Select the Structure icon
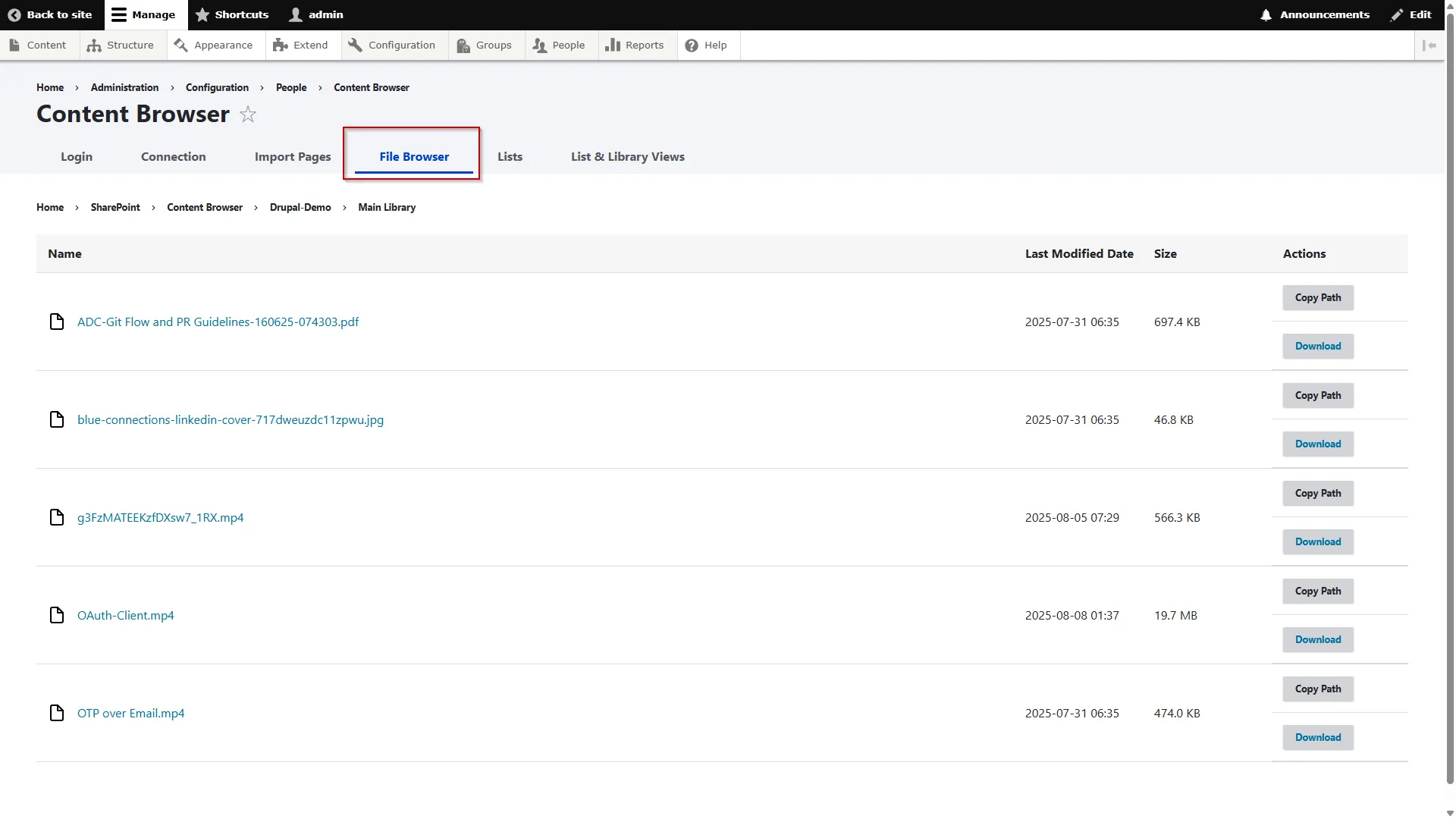Screen dimensions: 1456x819 (93, 45)
